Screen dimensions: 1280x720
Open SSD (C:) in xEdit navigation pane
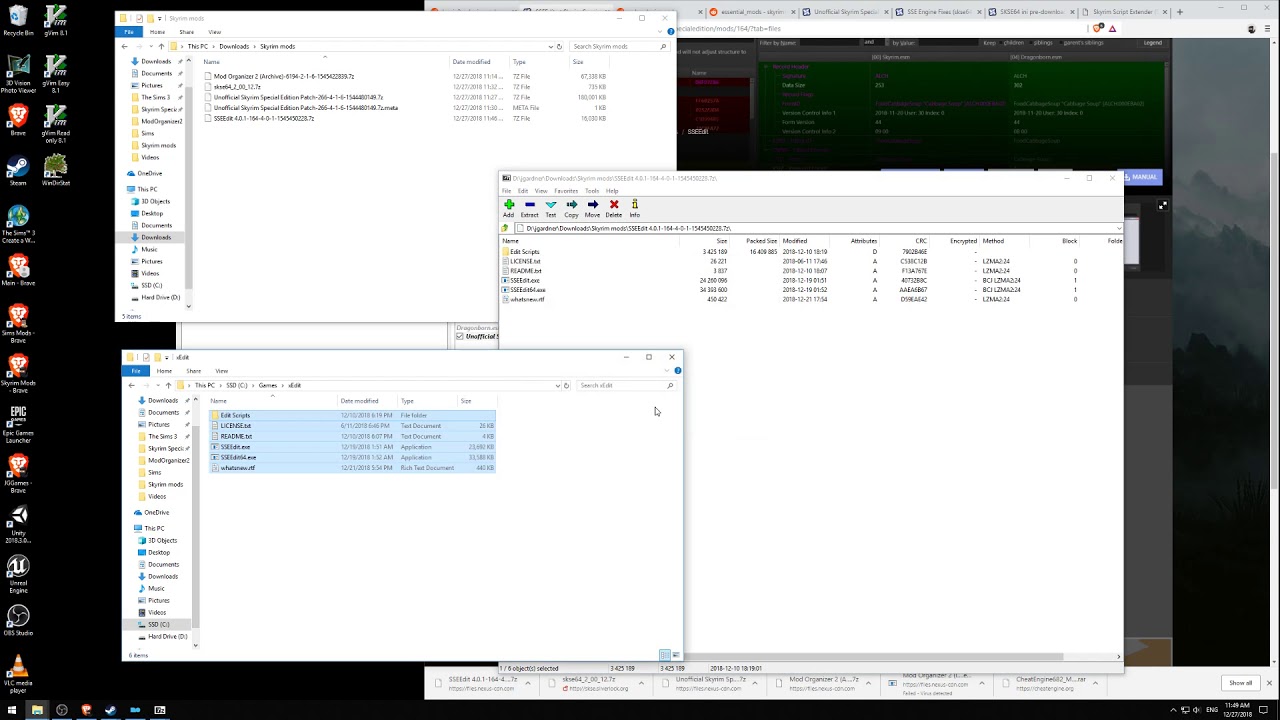(158, 624)
